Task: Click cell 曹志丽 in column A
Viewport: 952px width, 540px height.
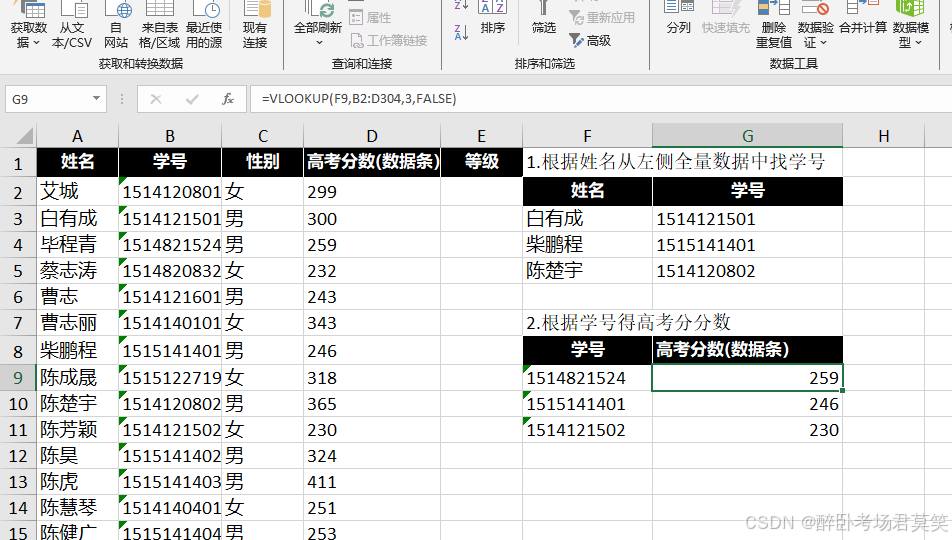Action: 77,323
